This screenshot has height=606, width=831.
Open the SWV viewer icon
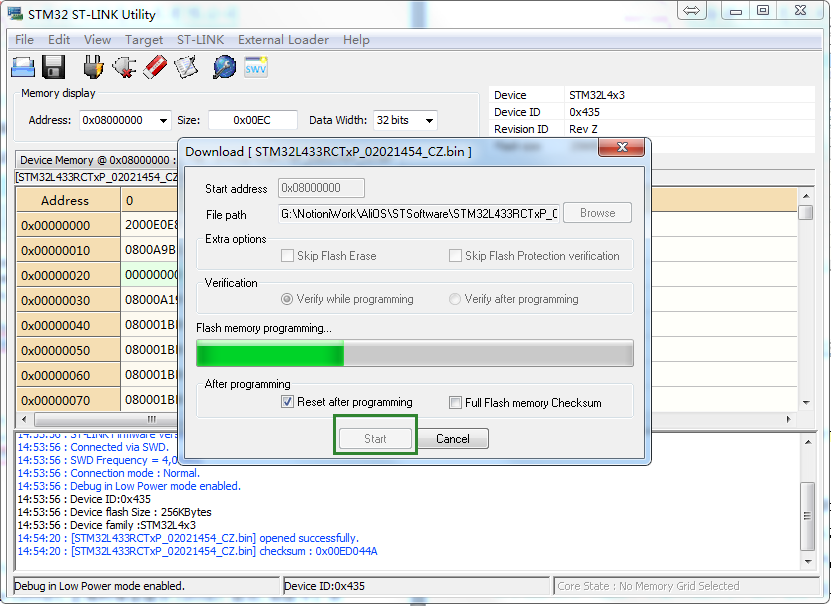(x=255, y=67)
